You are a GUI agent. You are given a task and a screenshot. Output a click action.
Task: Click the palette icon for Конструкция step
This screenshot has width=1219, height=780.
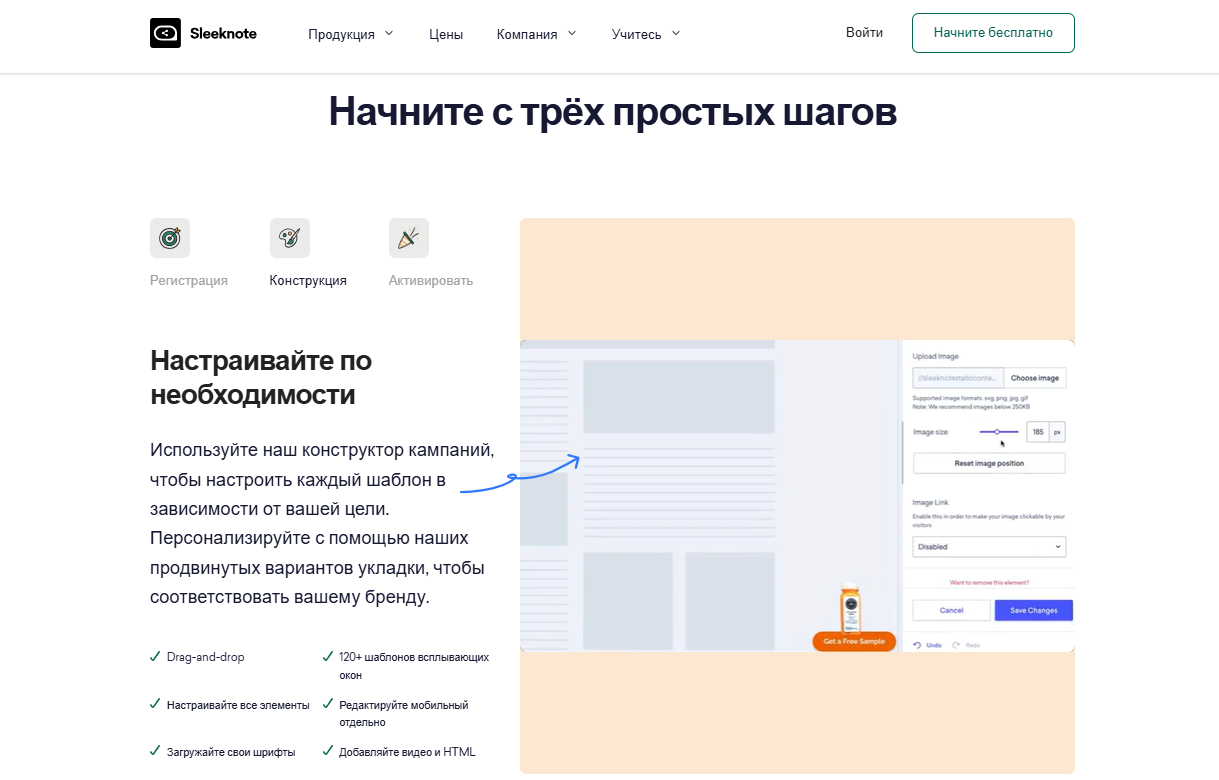pos(289,237)
